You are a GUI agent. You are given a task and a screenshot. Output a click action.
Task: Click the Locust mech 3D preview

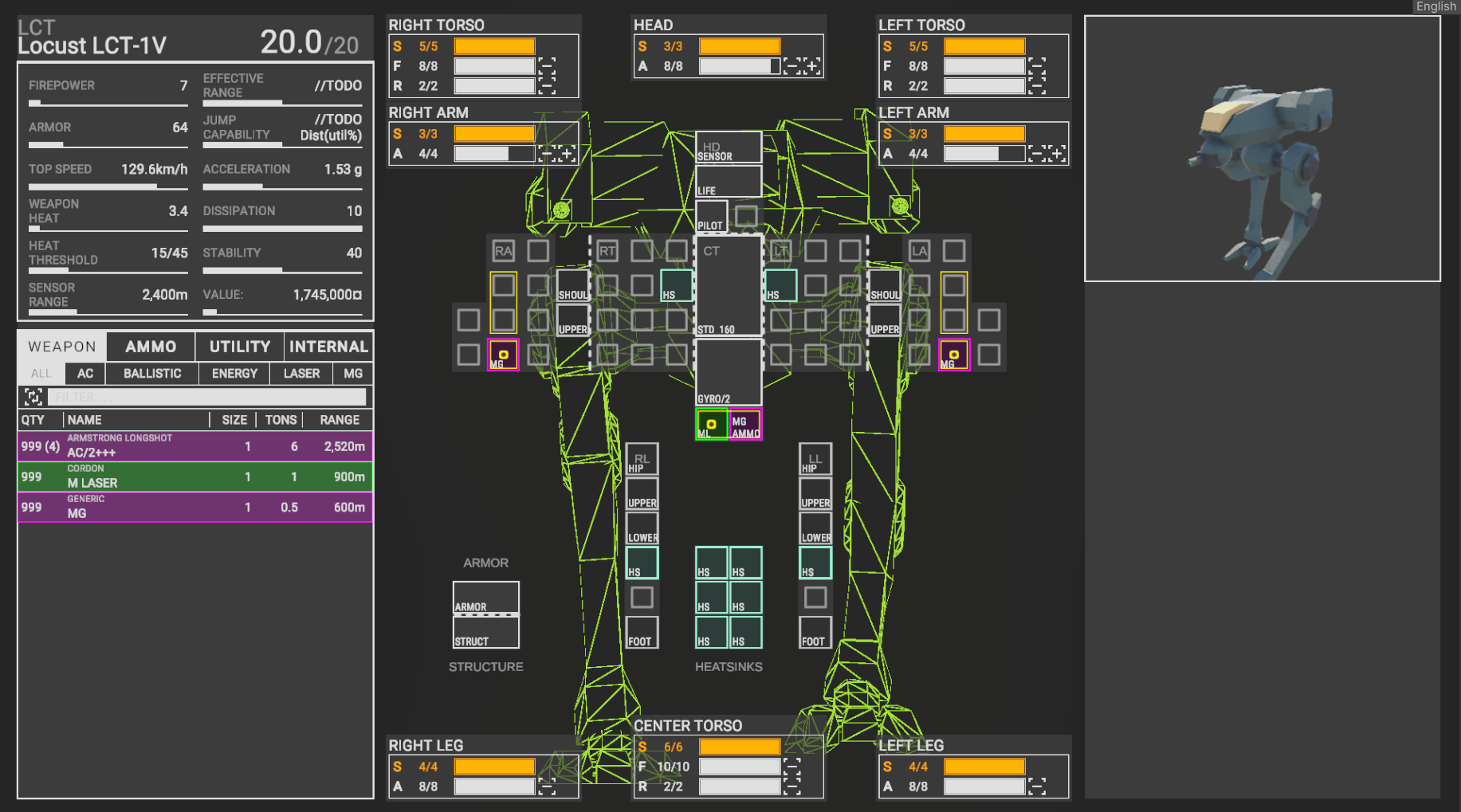pyautogui.click(x=1263, y=148)
